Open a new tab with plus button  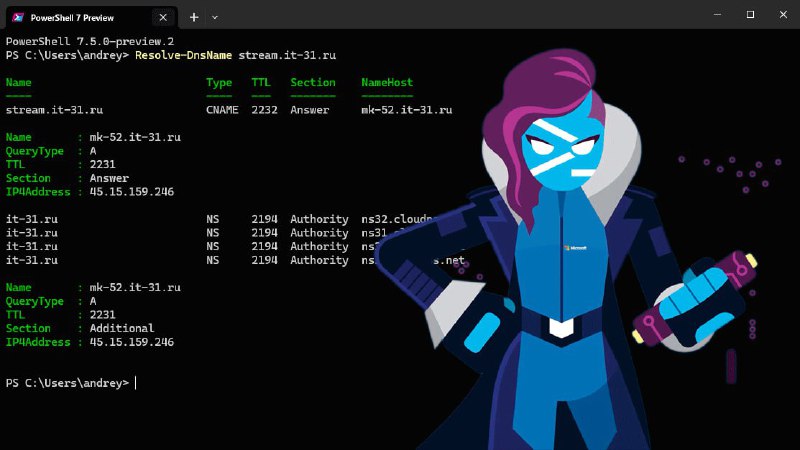pyautogui.click(x=194, y=17)
